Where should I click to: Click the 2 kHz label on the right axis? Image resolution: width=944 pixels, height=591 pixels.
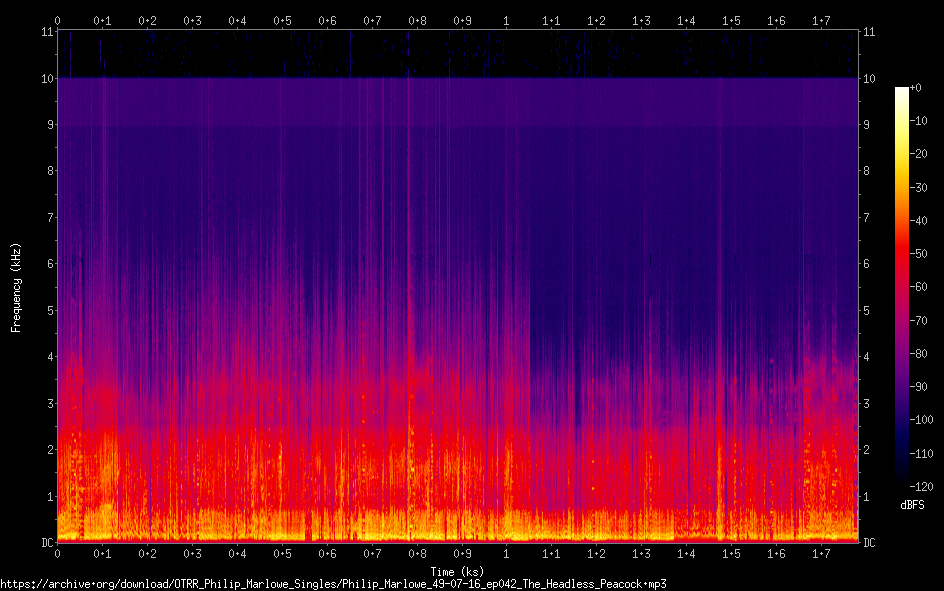pos(867,450)
